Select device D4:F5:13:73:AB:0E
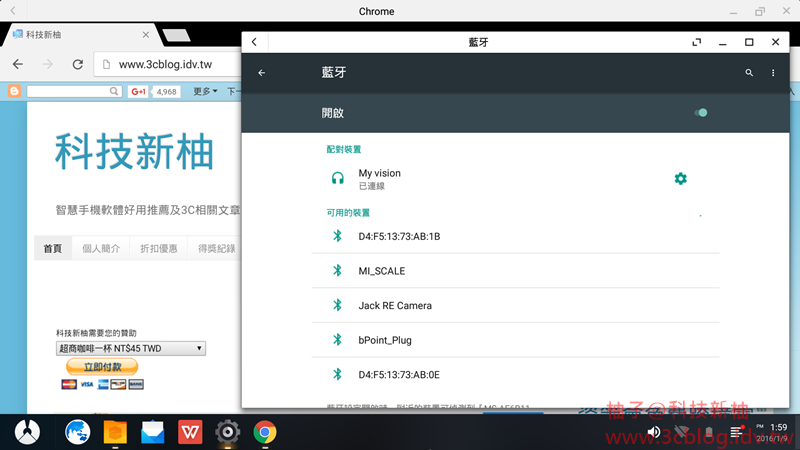Screen dimensions: 800x450 click(515, 374)
